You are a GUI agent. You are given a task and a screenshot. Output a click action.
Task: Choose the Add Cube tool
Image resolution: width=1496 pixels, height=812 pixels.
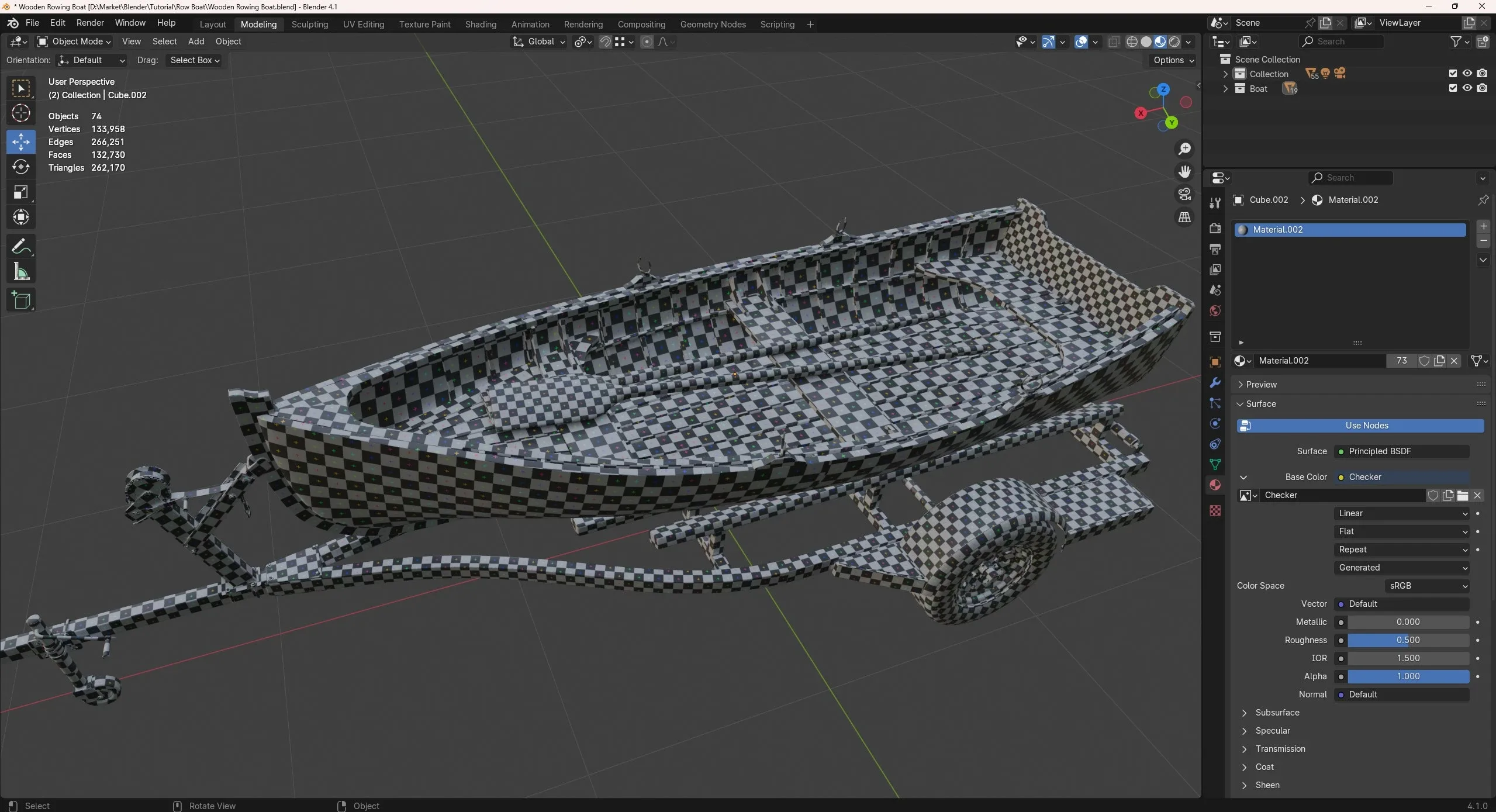tap(21, 300)
